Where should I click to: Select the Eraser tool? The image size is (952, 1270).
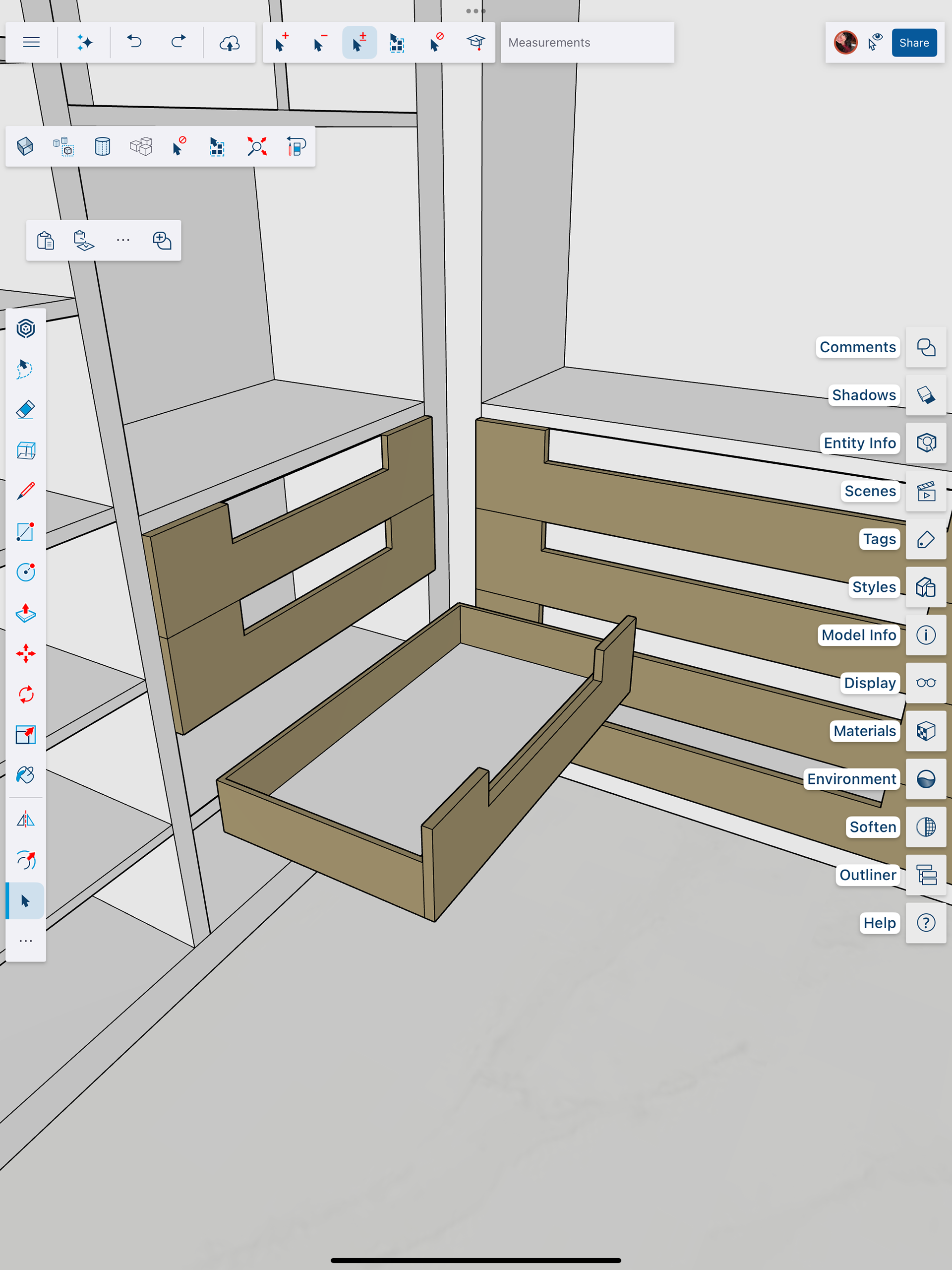[x=26, y=409]
